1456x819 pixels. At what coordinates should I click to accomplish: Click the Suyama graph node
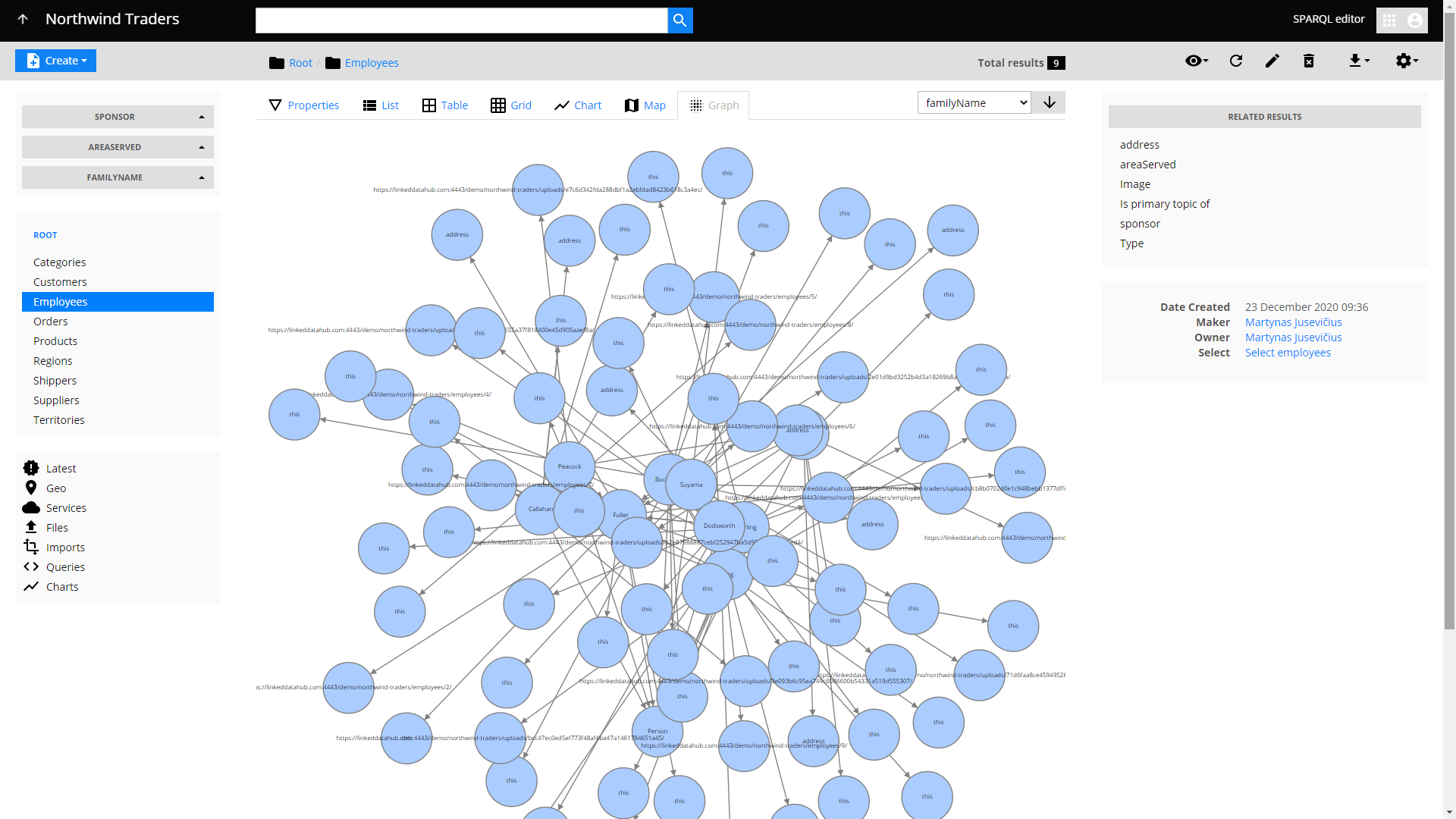[x=691, y=484]
